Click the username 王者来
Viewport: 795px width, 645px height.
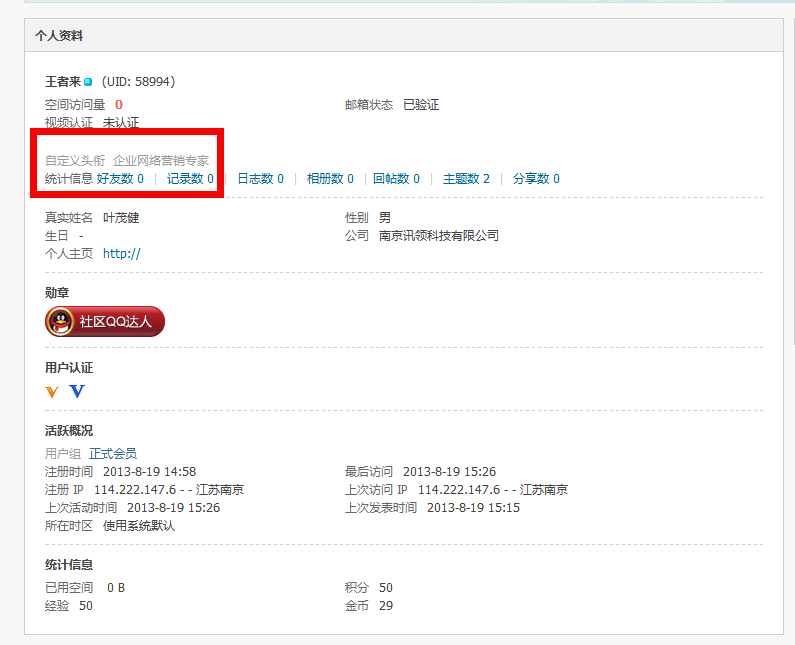coord(63,82)
